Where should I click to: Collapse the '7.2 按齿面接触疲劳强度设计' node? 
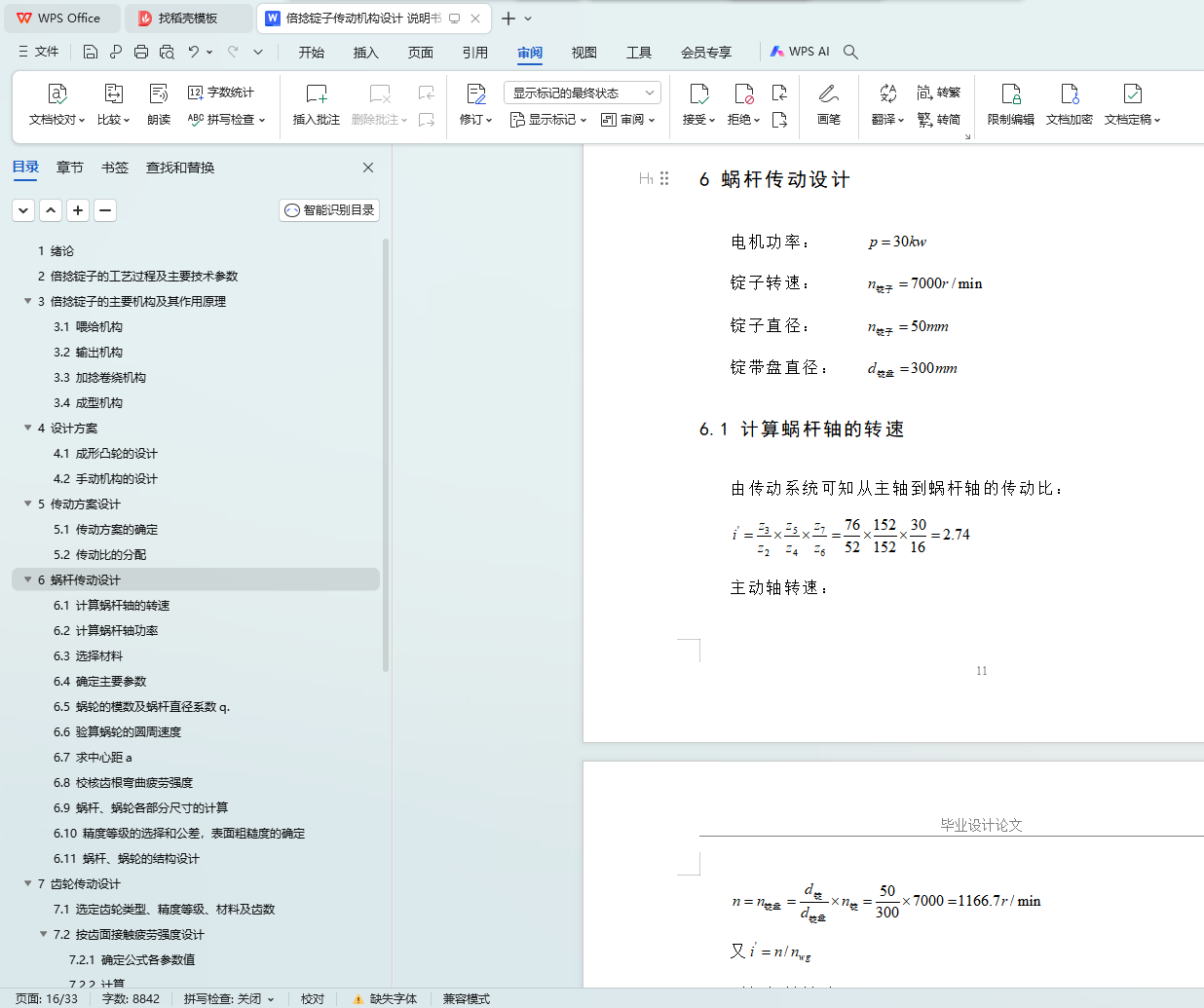(44, 934)
